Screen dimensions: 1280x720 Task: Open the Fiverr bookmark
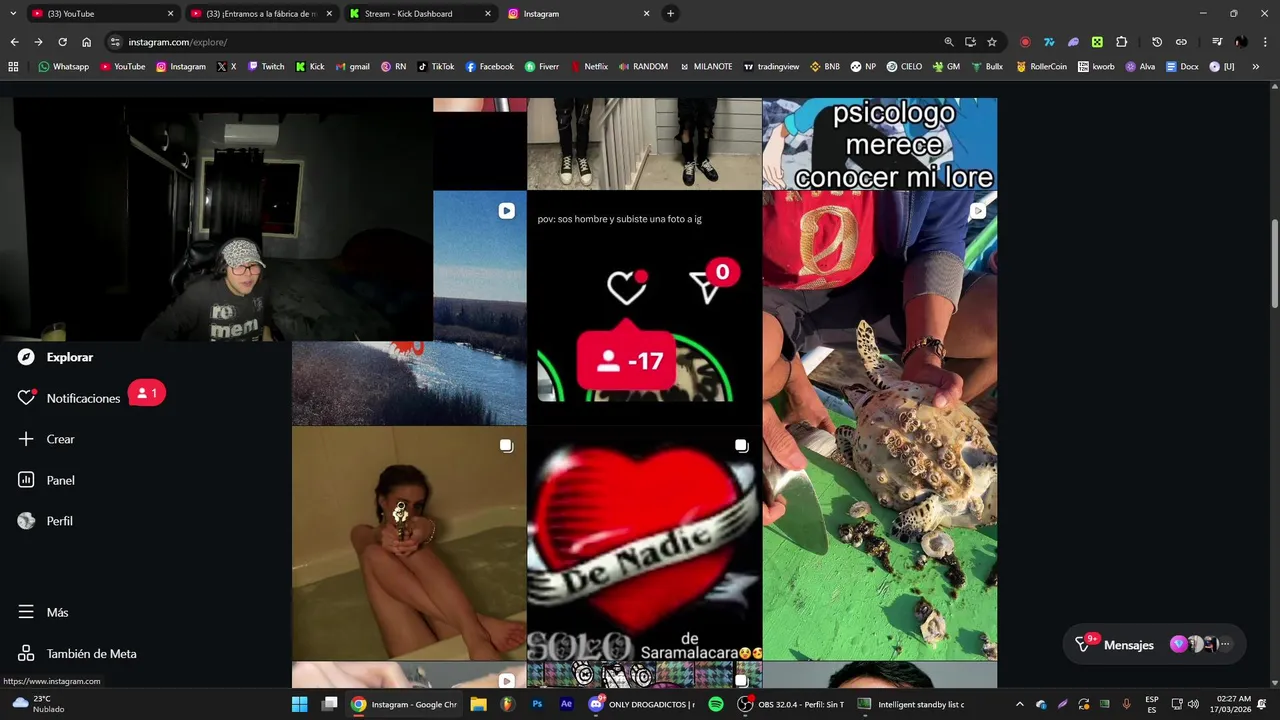pos(541,67)
